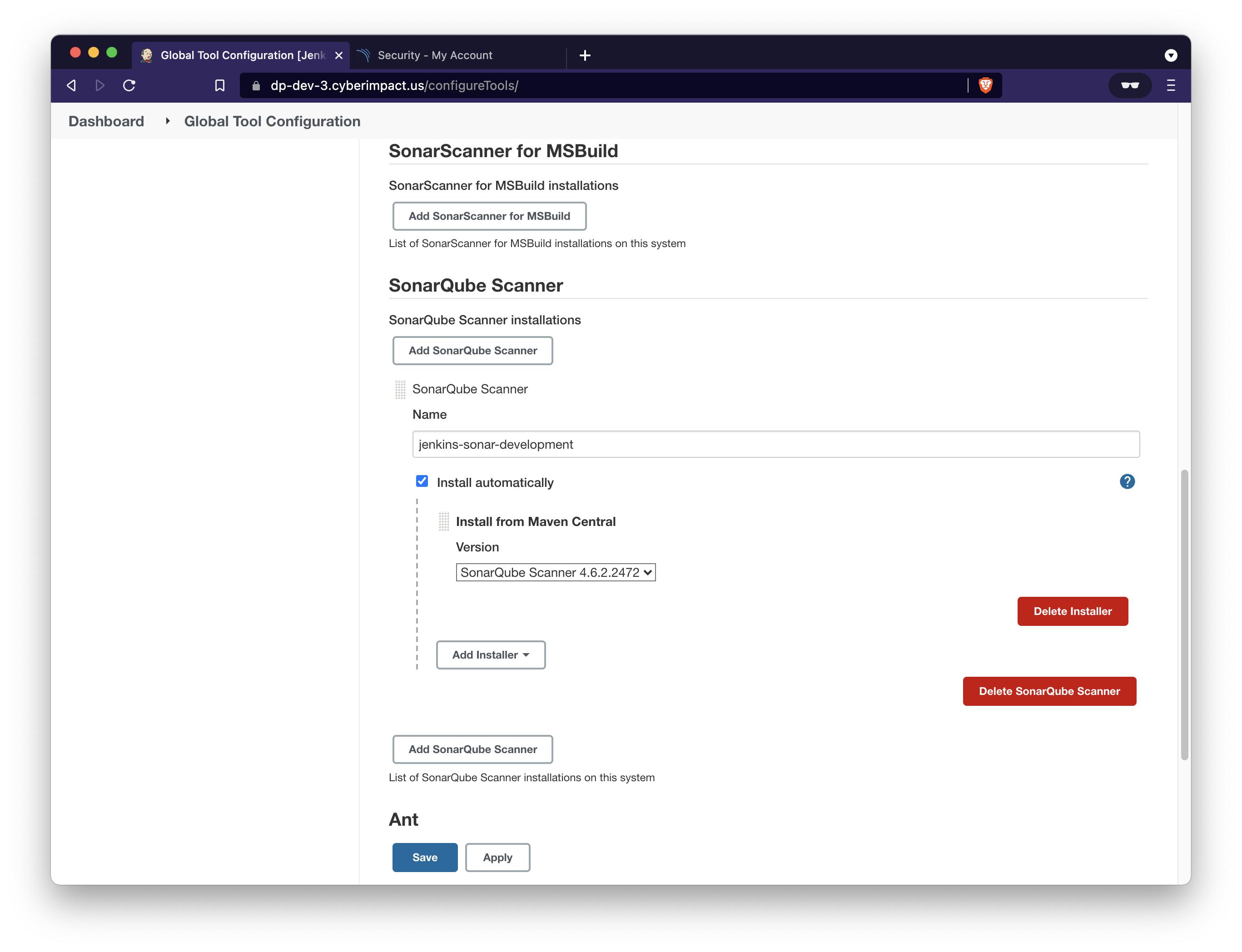The width and height of the screenshot is (1242, 952).
Task: Click the help question mark icon
Action: [1127, 481]
